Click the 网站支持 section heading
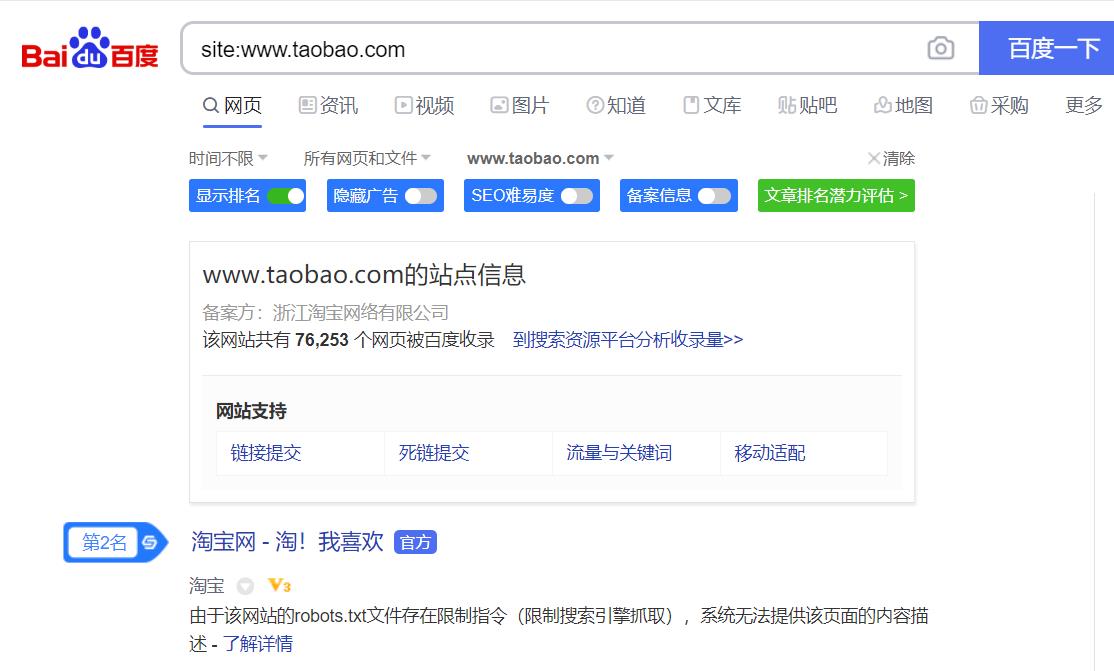This screenshot has height=671, width=1114. pyautogui.click(x=252, y=411)
